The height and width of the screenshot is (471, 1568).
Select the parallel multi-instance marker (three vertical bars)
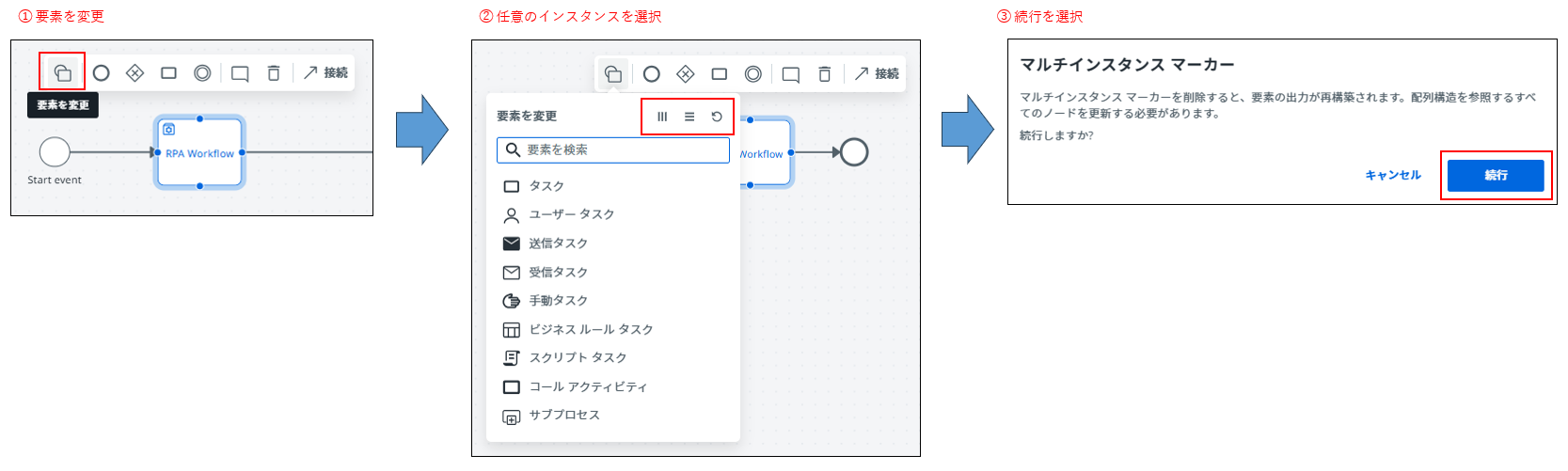coord(662,117)
